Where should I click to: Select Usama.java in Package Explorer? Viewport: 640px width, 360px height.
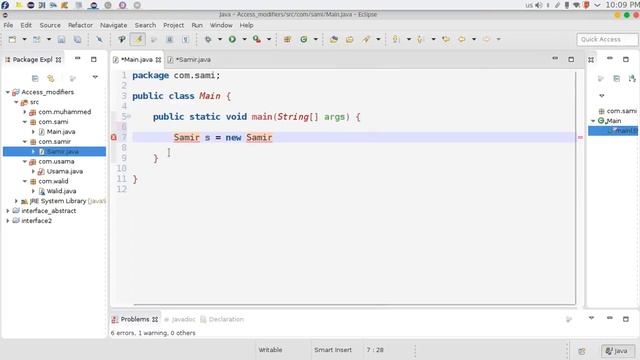(x=64, y=171)
